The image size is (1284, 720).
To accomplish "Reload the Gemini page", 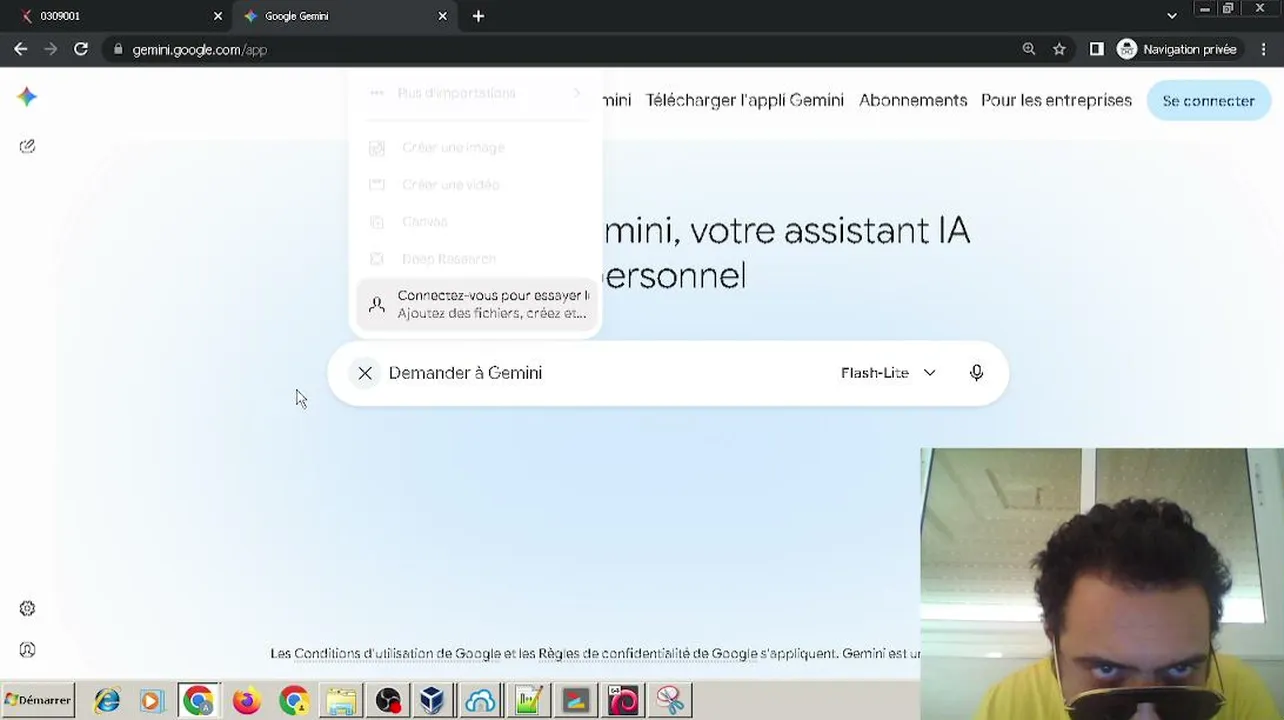I will click(81, 49).
